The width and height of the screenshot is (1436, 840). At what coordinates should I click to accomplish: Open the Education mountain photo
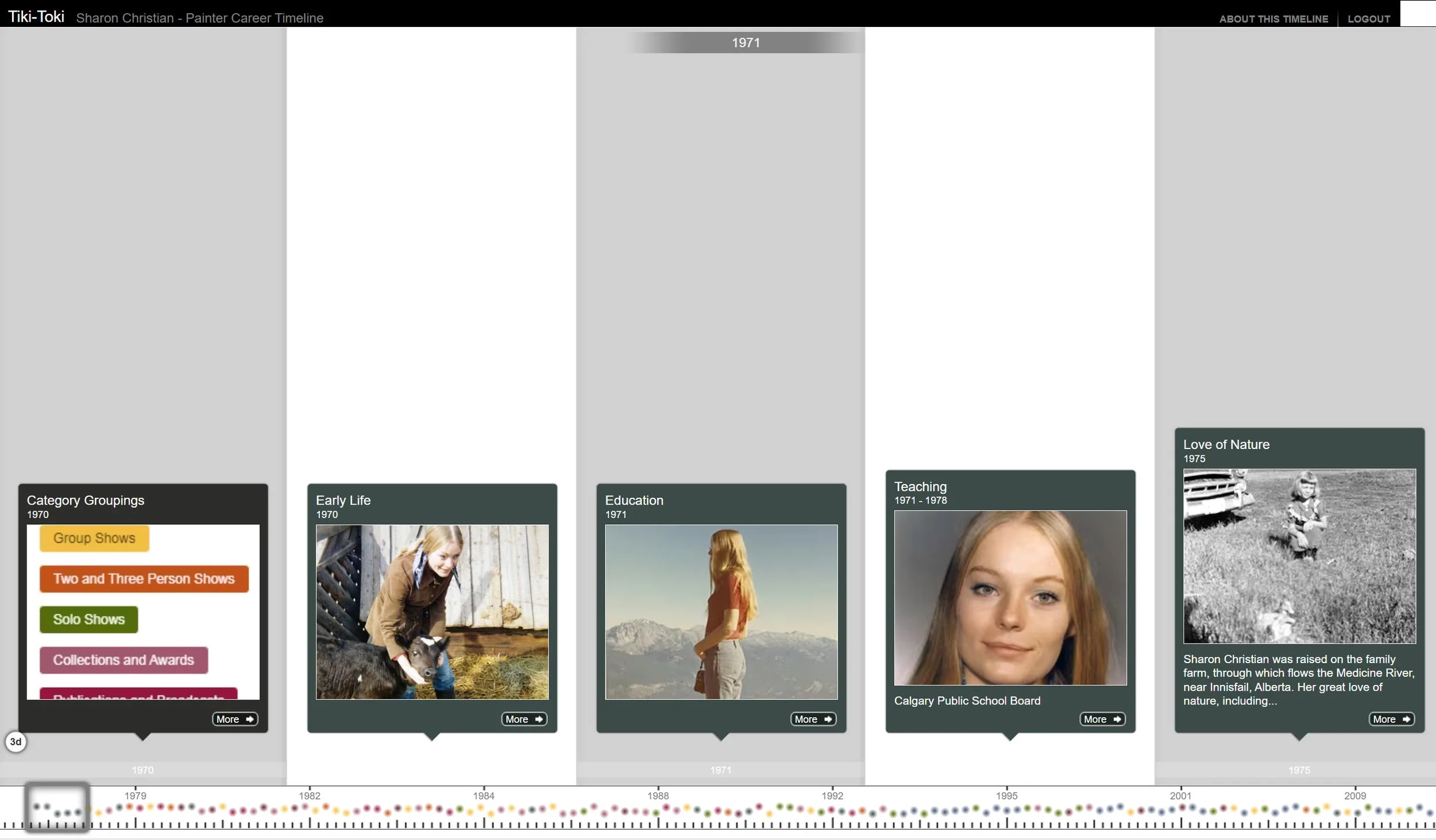coord(721,612)
